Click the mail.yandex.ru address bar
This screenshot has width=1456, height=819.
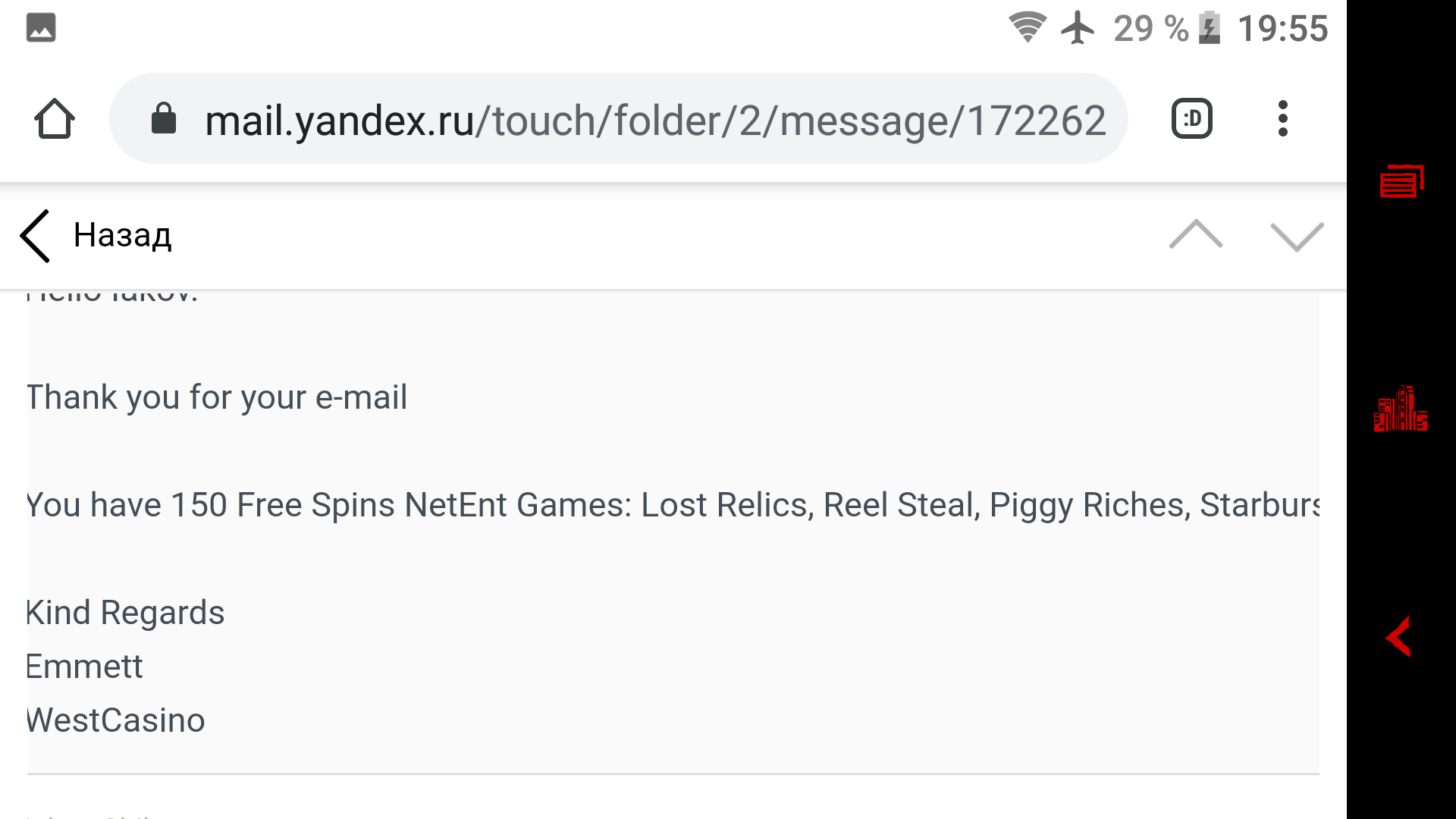coord(652,120)
